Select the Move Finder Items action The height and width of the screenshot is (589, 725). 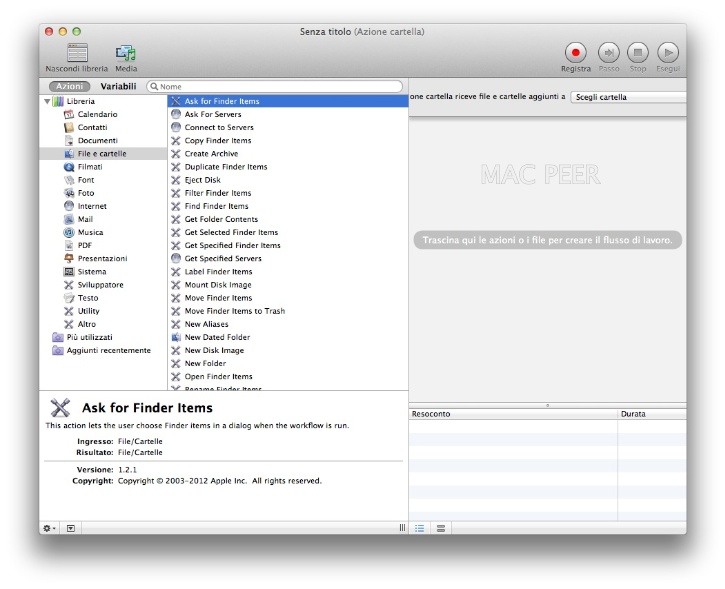coord(288,298)
